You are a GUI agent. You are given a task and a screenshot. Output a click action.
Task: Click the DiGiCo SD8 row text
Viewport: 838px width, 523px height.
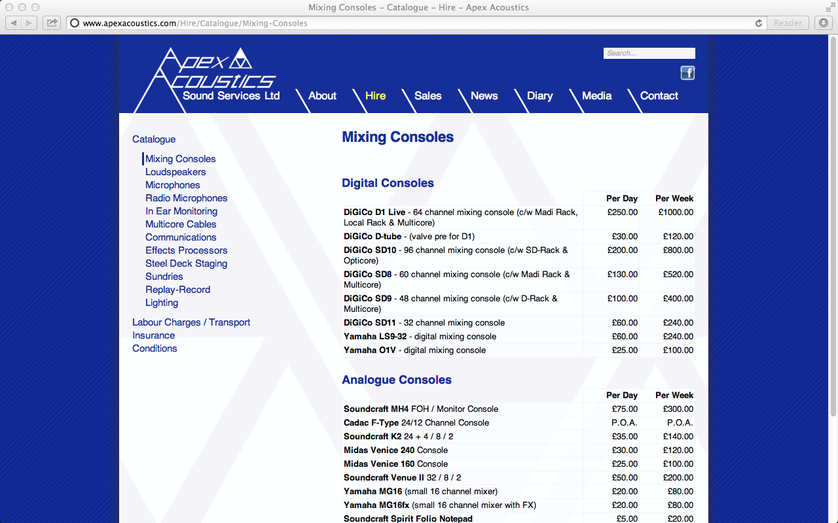click(x=457, y=279)
